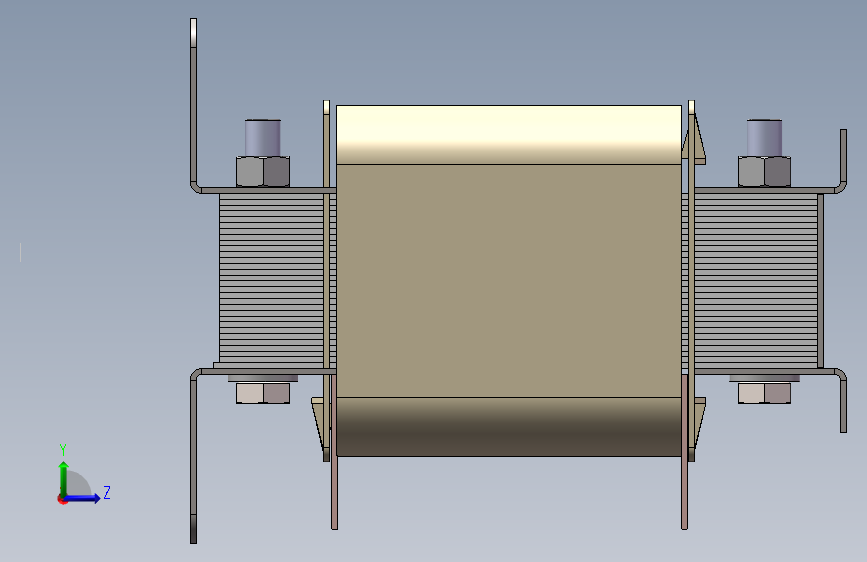
Task: Select the bright top band of the coil
Action: [x=509, y=134]
